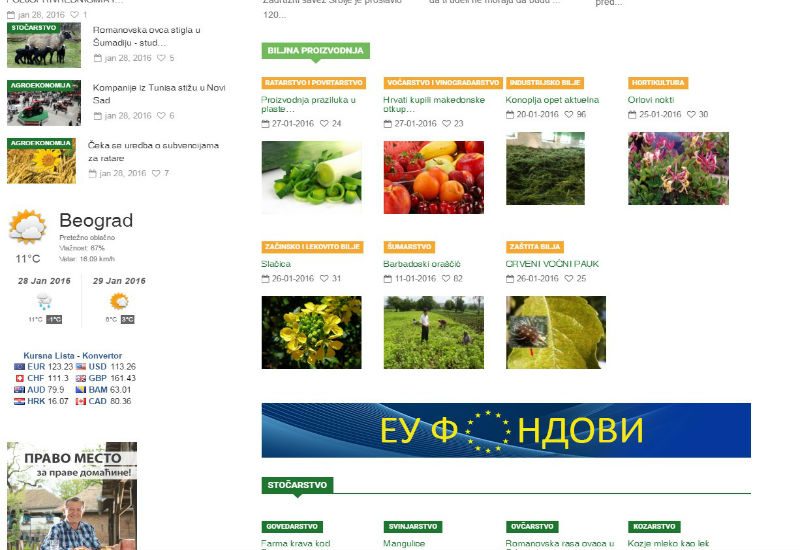Select the VOĆARSTVO I VINOGRADARSTVO category tag

(x=443, y=83)
